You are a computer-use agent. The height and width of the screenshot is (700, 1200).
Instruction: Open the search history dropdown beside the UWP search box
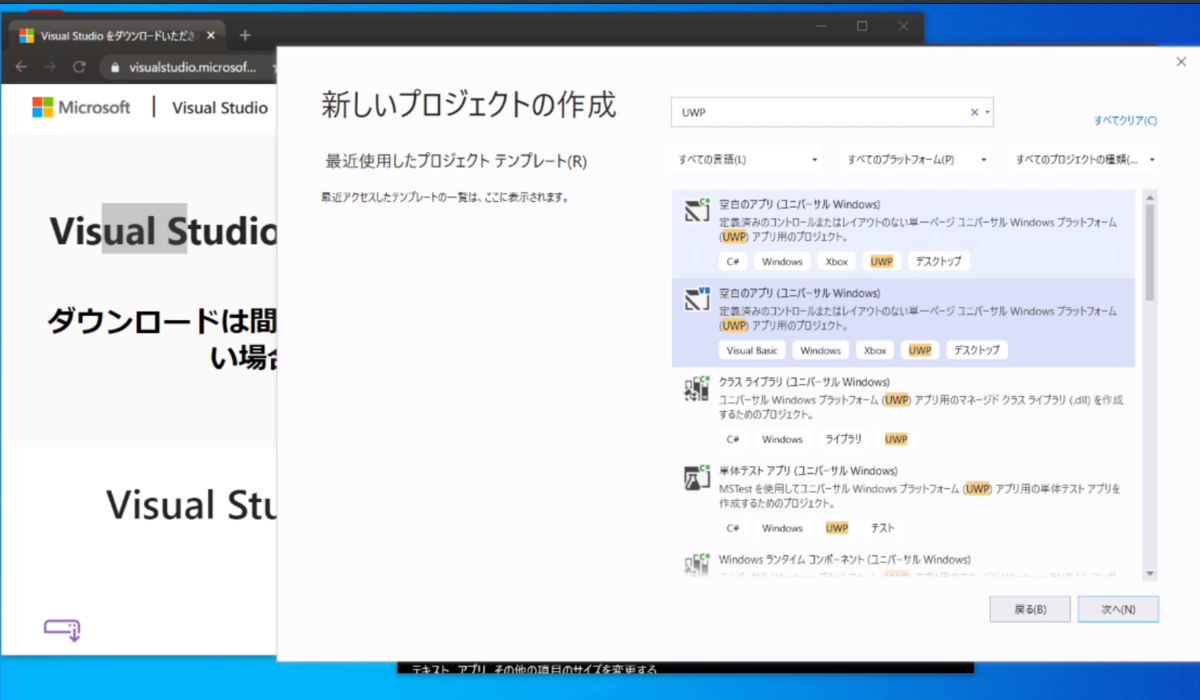click(987, 112)
